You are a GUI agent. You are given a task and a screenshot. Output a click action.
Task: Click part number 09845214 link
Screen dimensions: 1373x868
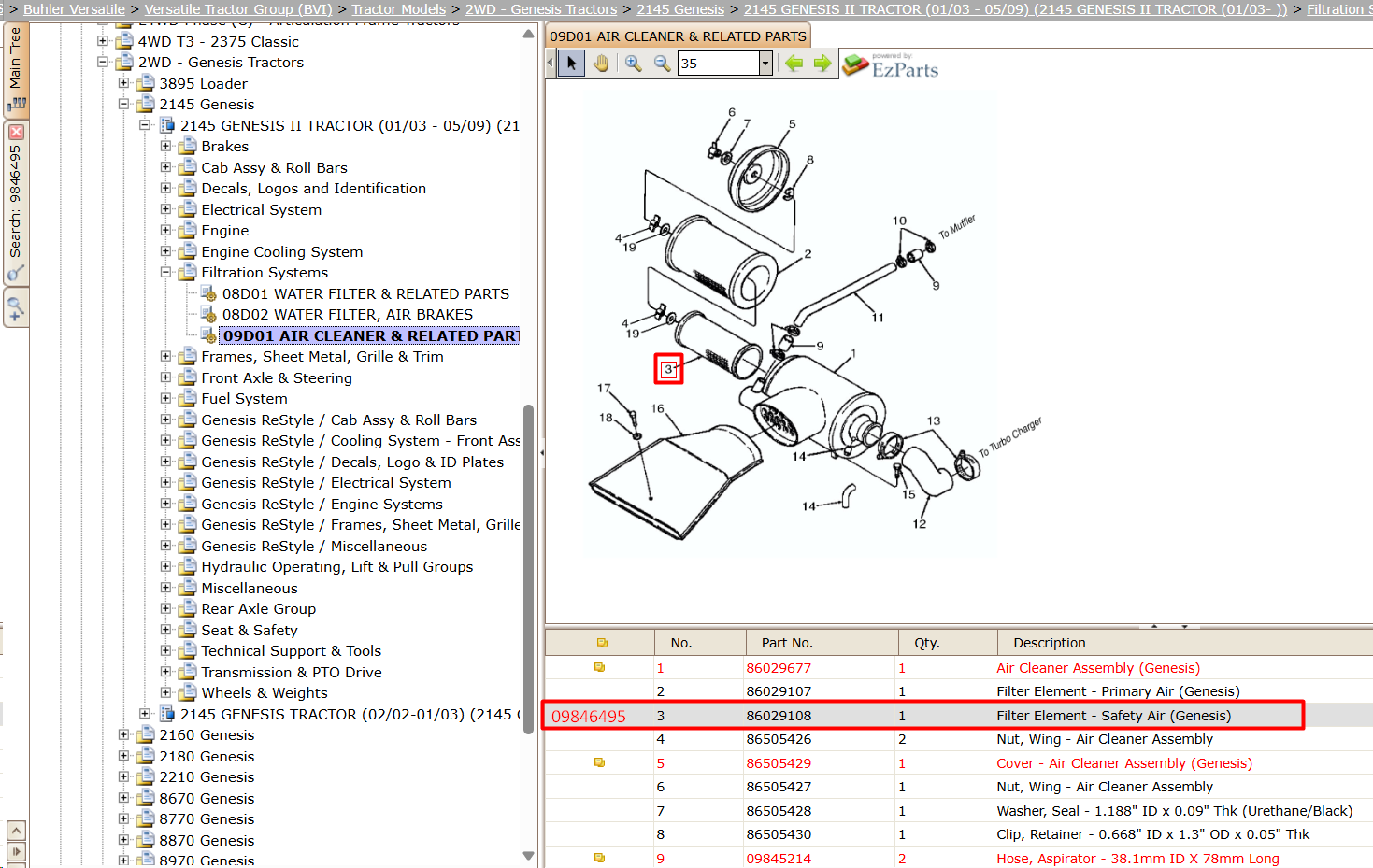pos(779,859)
